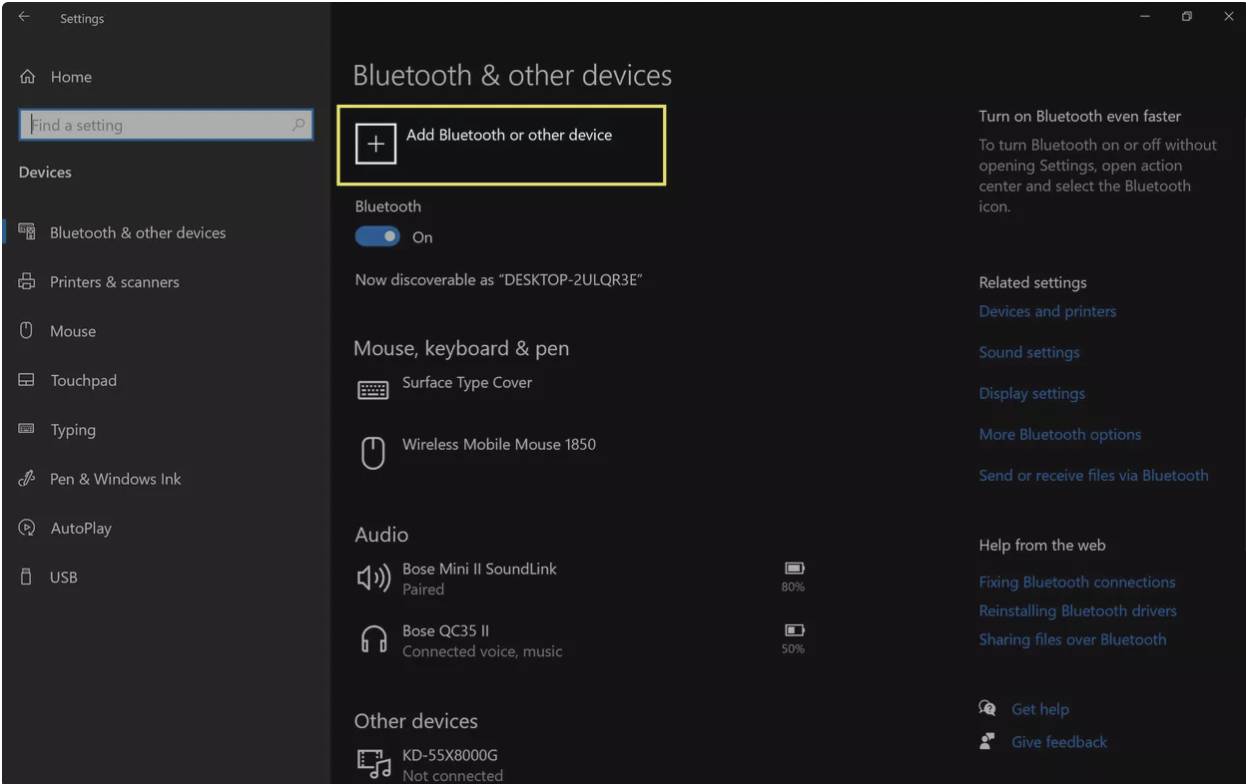Click the Bose Mini II SoundLink speaker icon
The width and height of the screenshot is (1246, 784).
[372, 578]
